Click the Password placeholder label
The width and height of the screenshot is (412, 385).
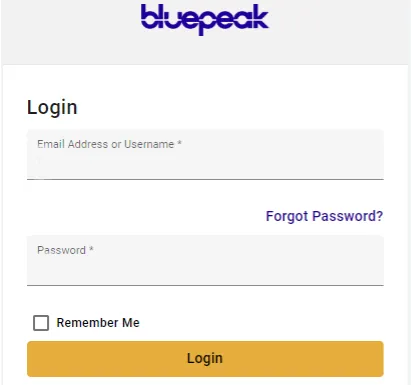pyautogui.click(x=65, y=250)
